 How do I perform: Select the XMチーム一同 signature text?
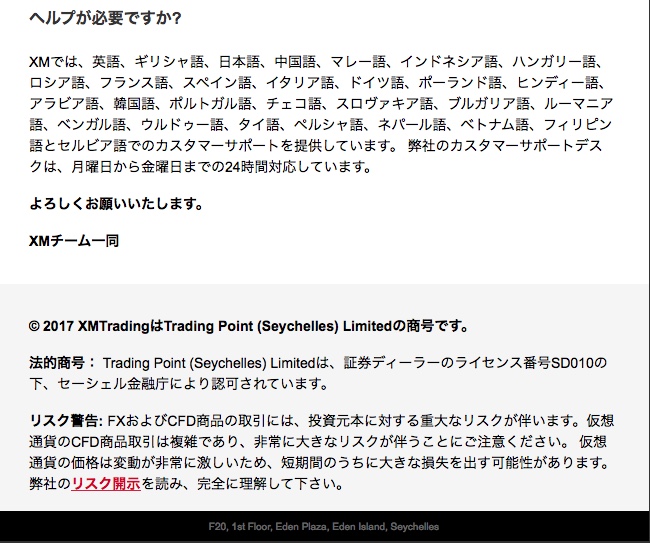pyautogui.click(x=75, y=241)
